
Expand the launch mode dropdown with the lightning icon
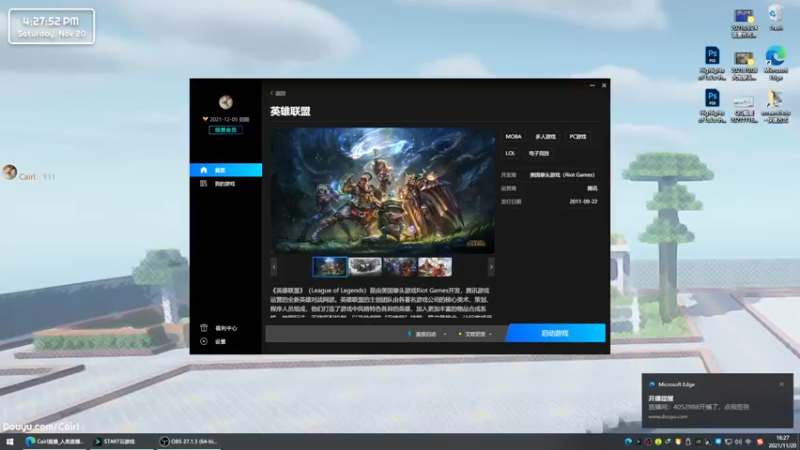pos(428,334)
